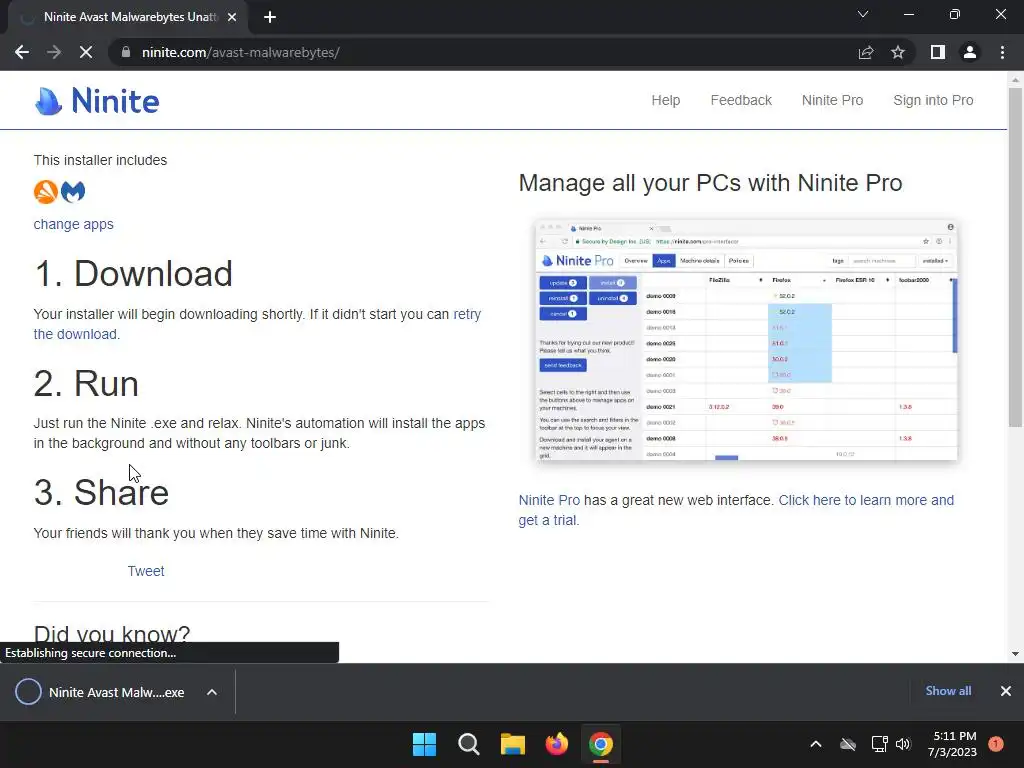
Task: Click the scrollbar down arrow
Action: [1015, 654]
